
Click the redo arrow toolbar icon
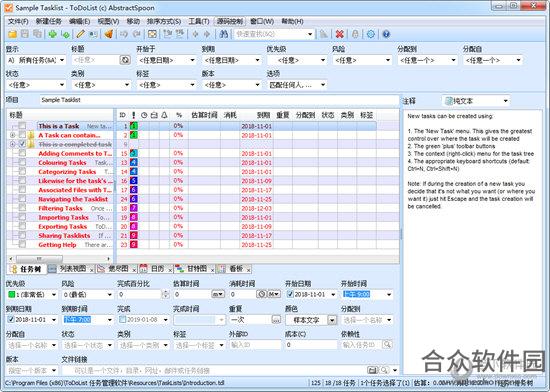[x=136, y=34]
